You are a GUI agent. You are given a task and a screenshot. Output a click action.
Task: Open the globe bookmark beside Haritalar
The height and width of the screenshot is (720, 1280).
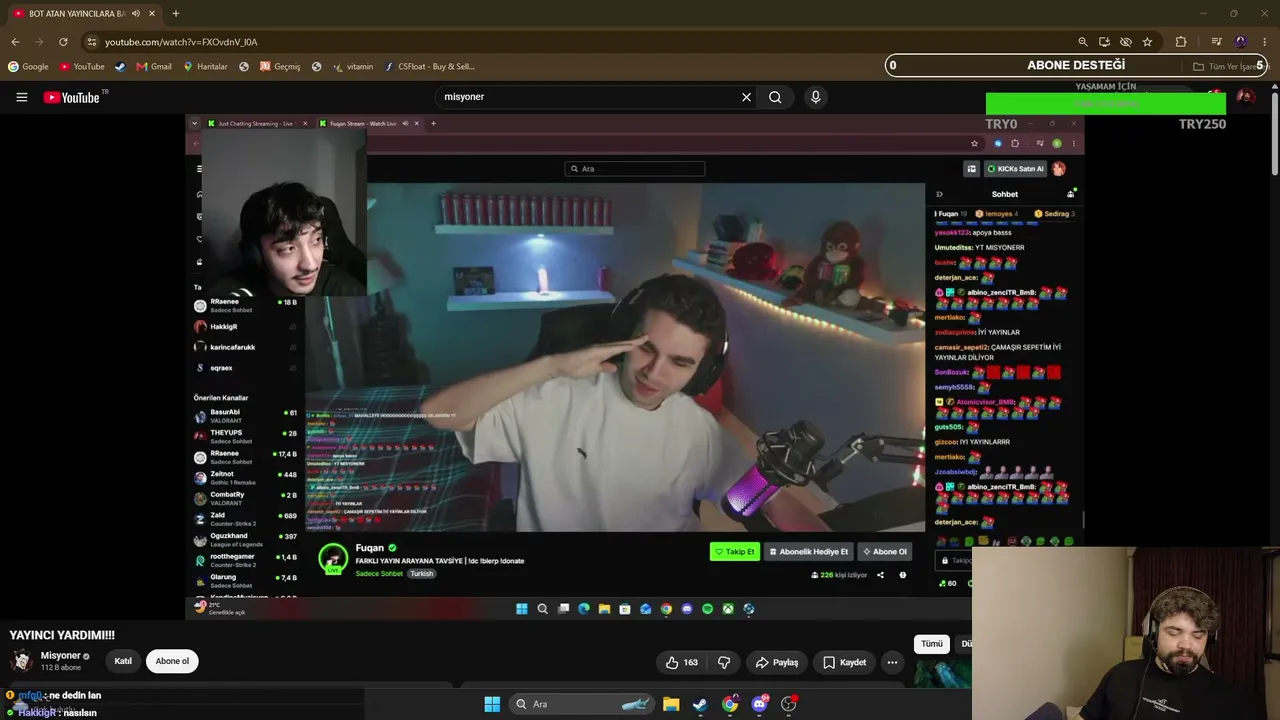[x=244, y=67]
